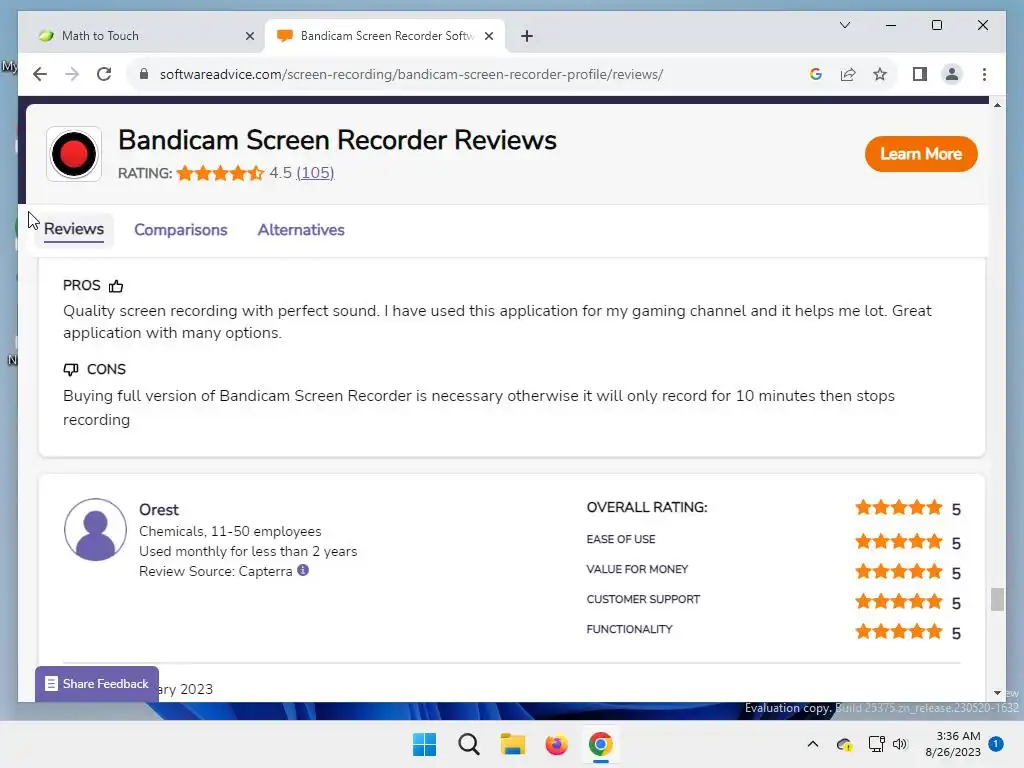Image resolution: width=1024 pixels, height=768 pixels.
Task: Open the Chrome profile avatar
Action: point(952,74)
